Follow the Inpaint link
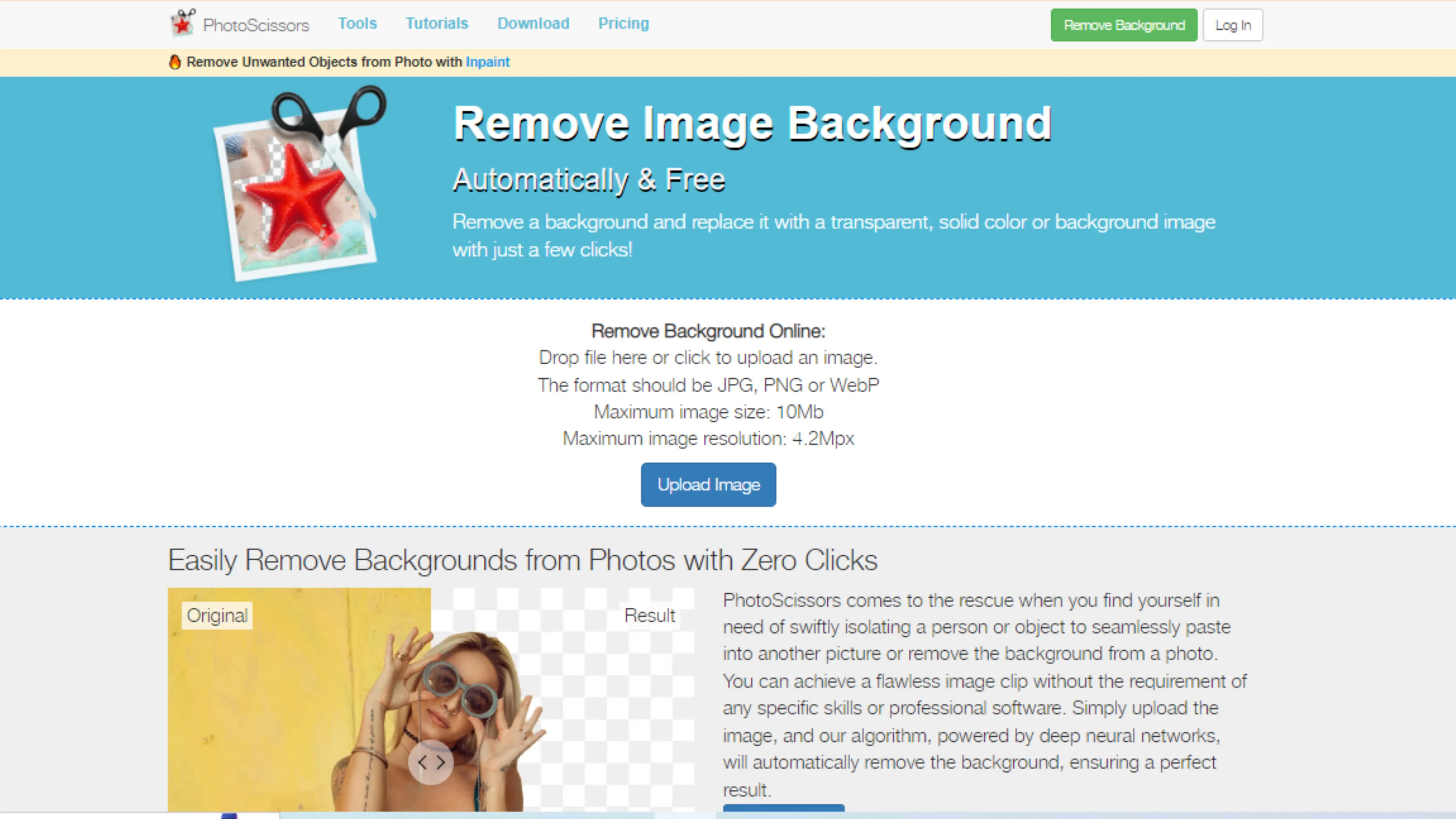The width and height of the screenshot is (1456, 819). click(x=488, y=62)
